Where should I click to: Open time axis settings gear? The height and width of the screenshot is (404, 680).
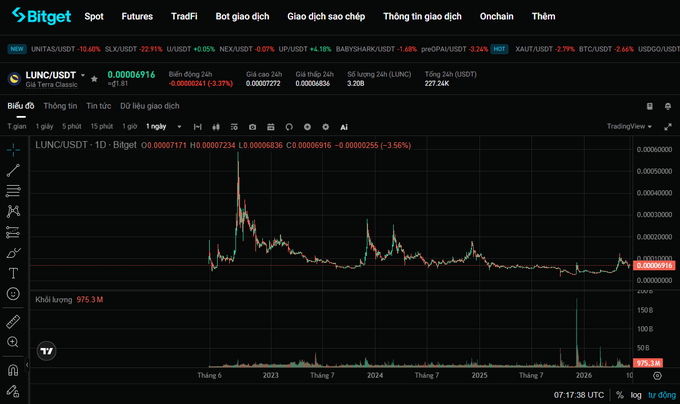tap(657, 376)
